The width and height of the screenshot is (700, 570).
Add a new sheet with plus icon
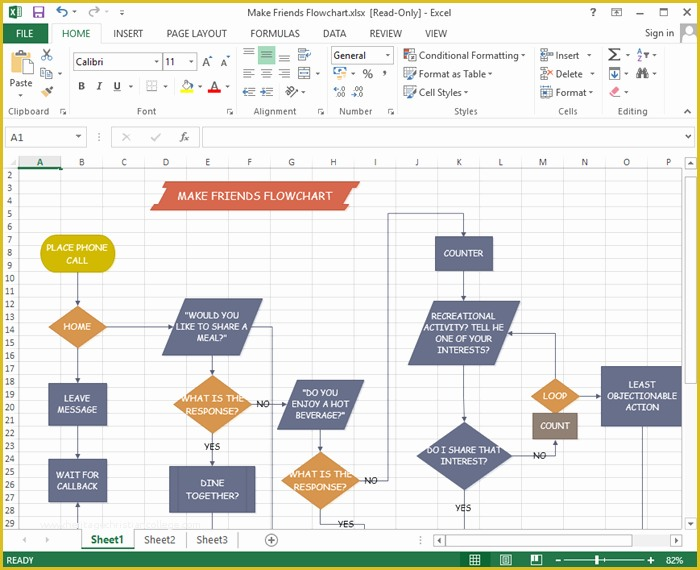pos(271,540)
